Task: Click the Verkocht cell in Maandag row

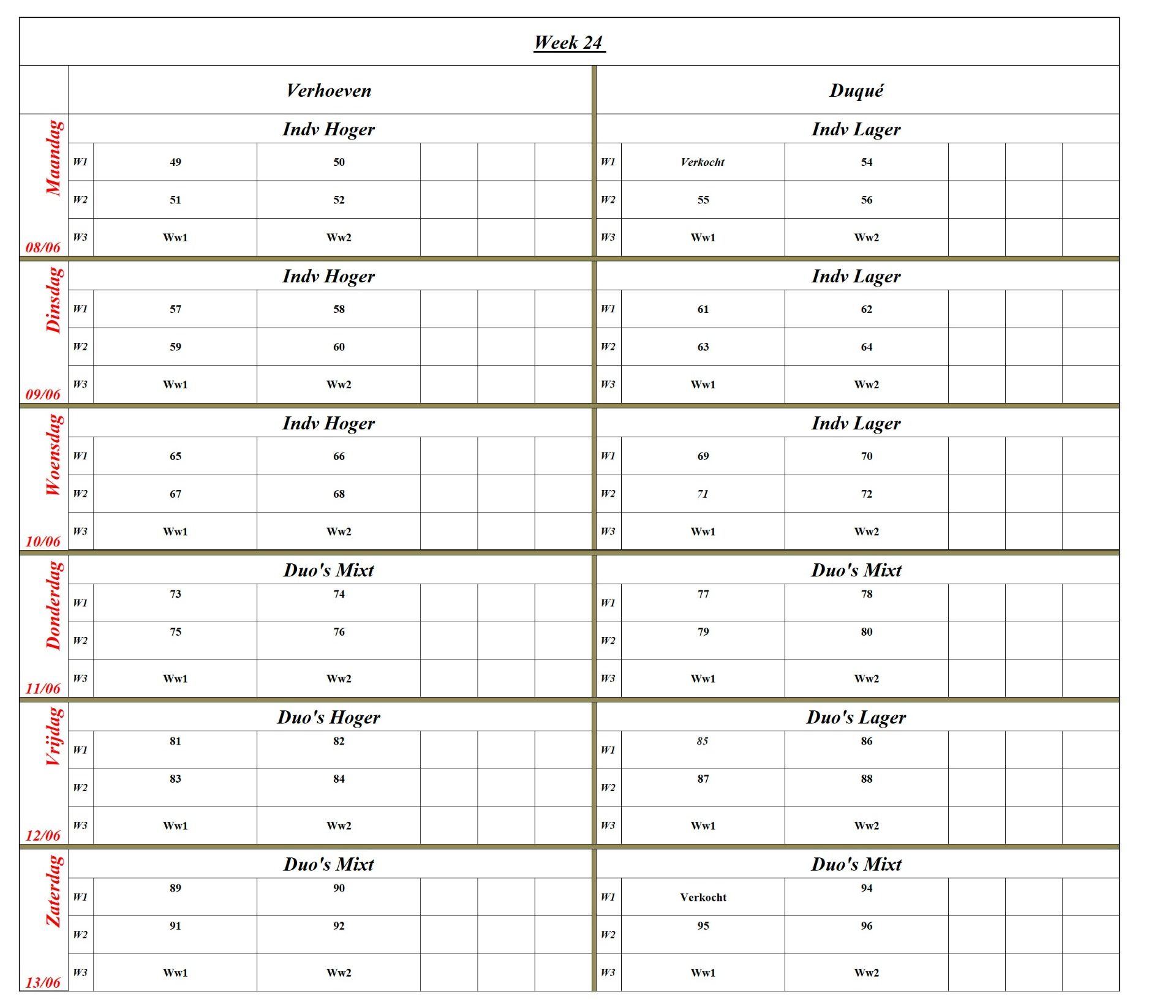Action: click(x=703, y=162)
